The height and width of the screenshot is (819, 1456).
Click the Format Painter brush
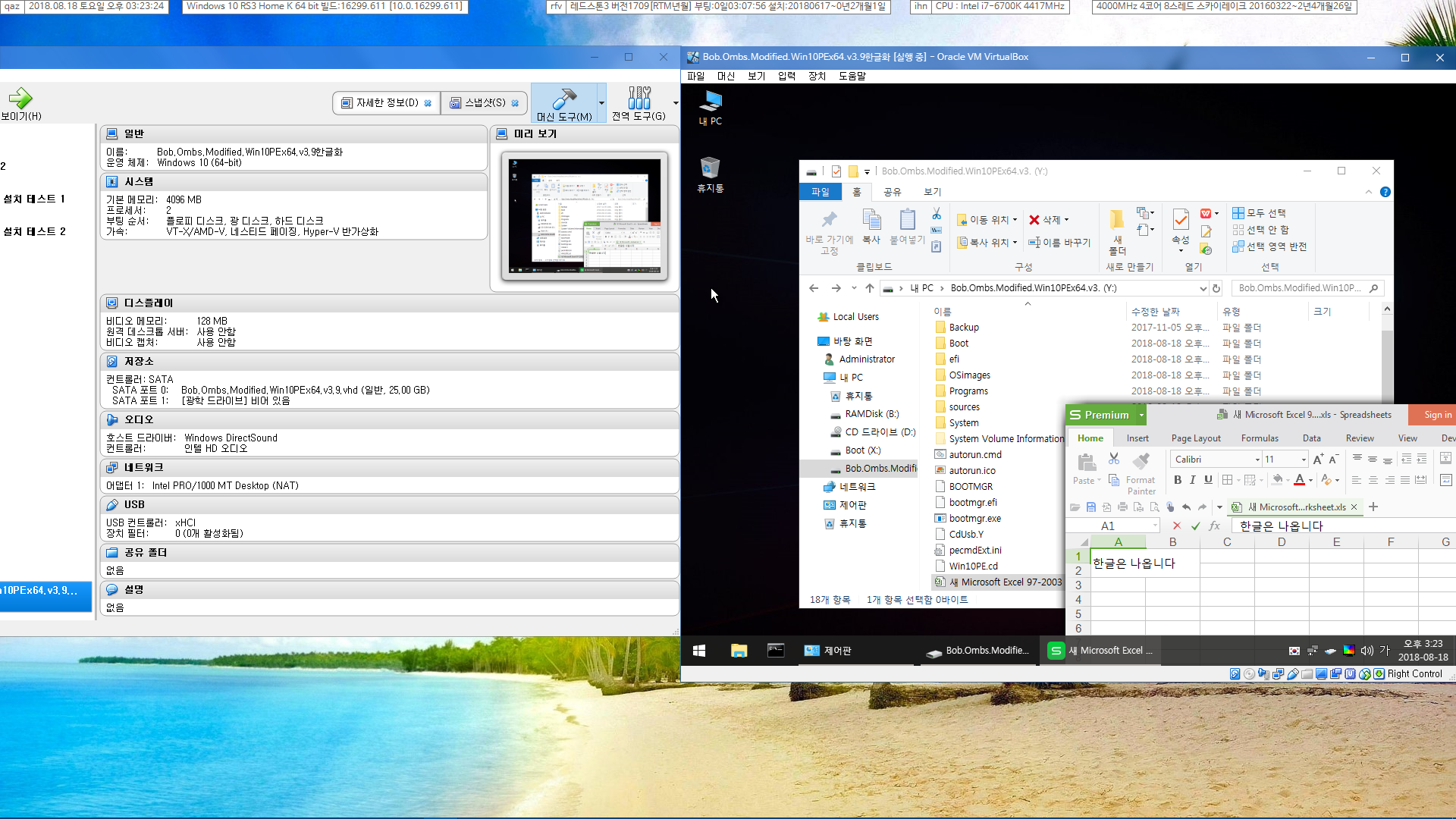(x=1141, y=460)
